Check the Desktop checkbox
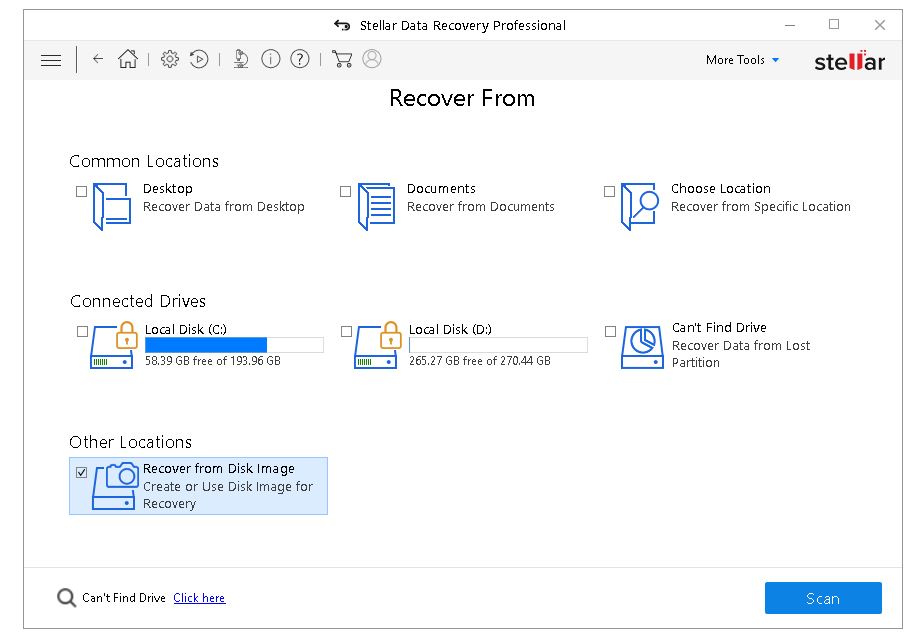Image resolution: width=918 pixels, height=639 pixels. click(81, 192)
